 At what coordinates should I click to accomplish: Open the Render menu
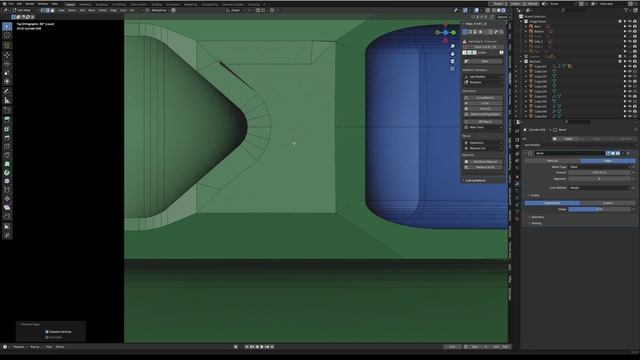30,4
